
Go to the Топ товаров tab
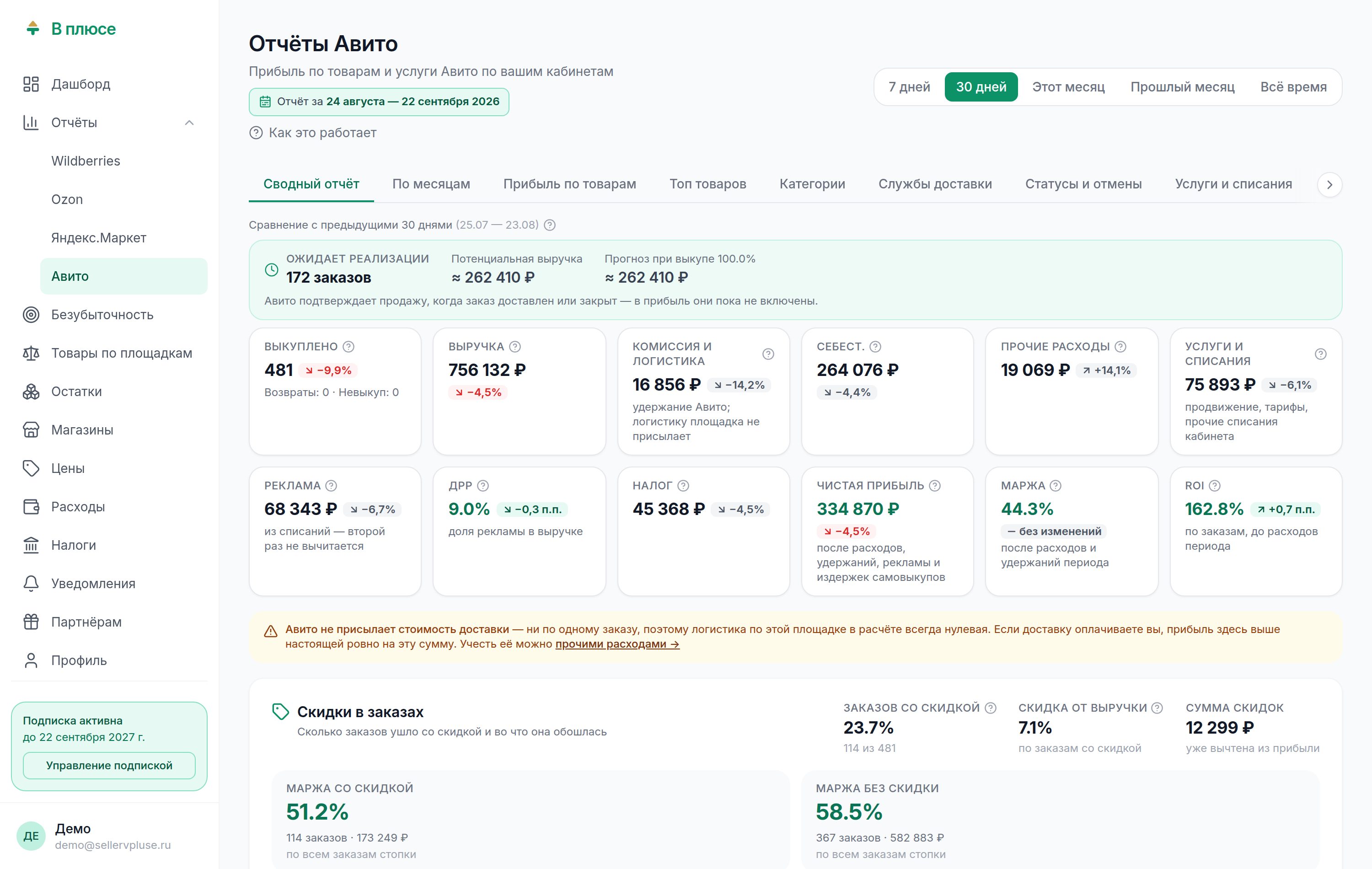(x=707, y=184)
